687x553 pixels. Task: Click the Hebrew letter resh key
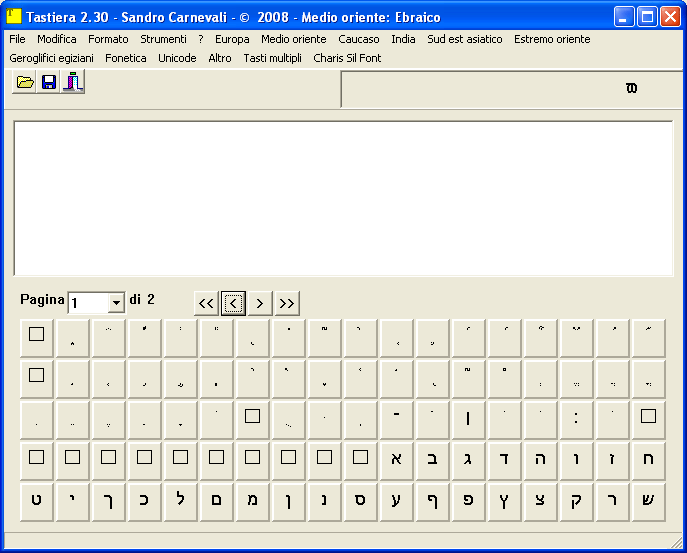(612, 500)
